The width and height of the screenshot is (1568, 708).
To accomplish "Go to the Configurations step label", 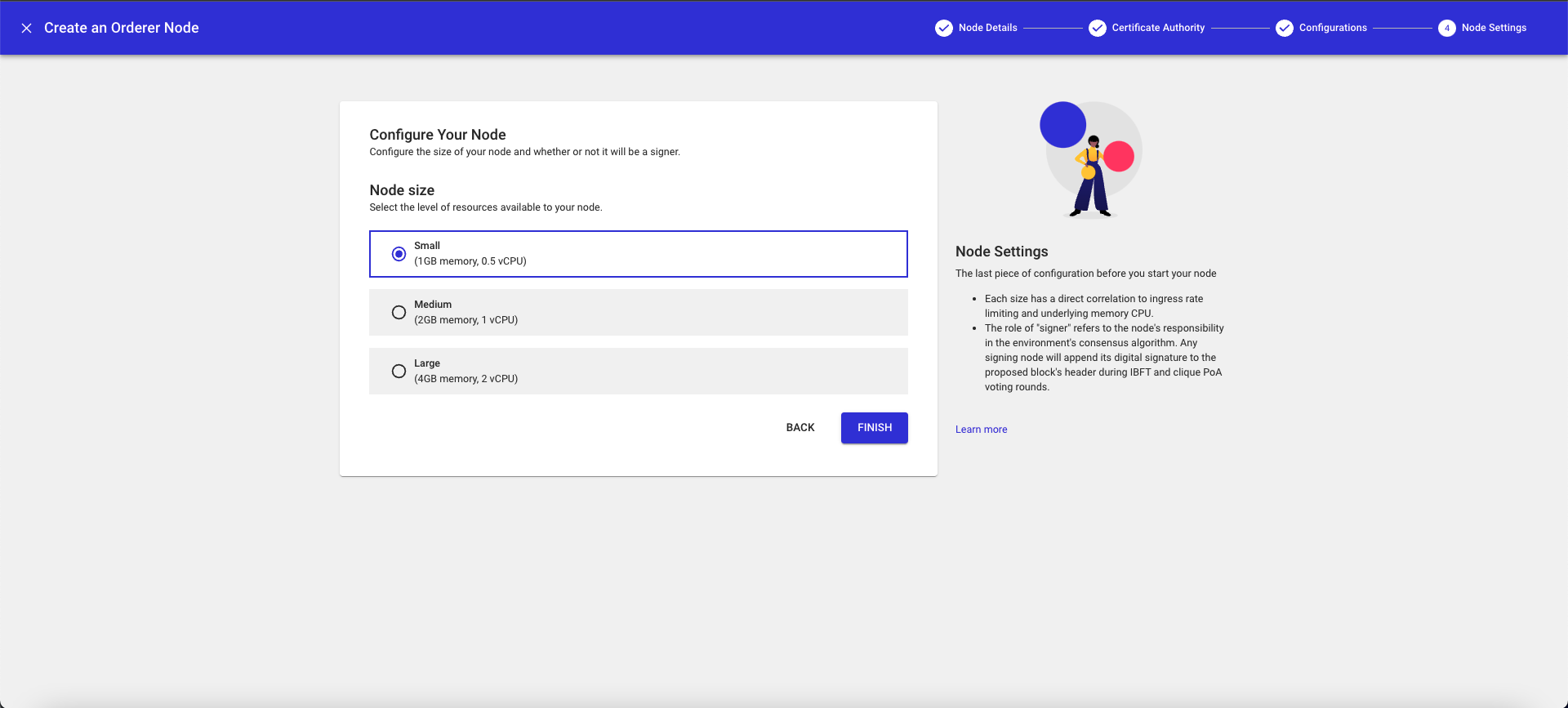I will [x=1333, y=28].
